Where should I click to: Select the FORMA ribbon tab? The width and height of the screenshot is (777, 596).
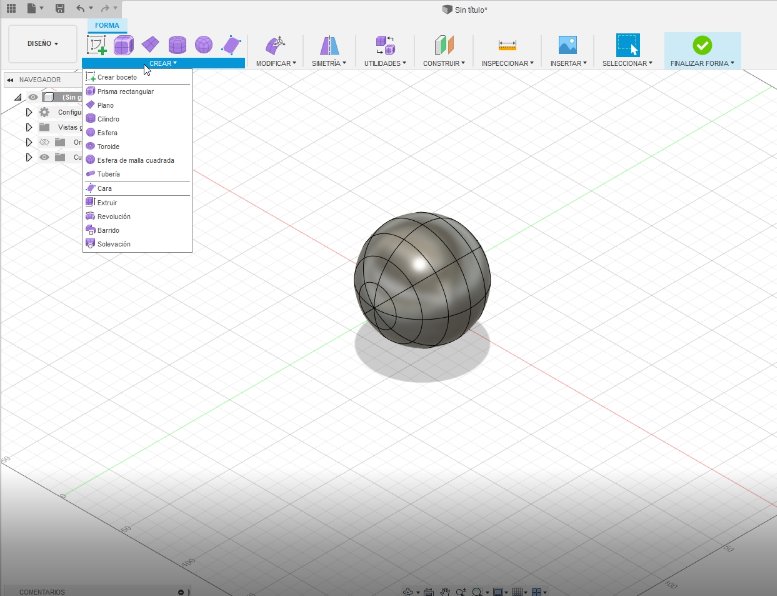click(107, 25)
